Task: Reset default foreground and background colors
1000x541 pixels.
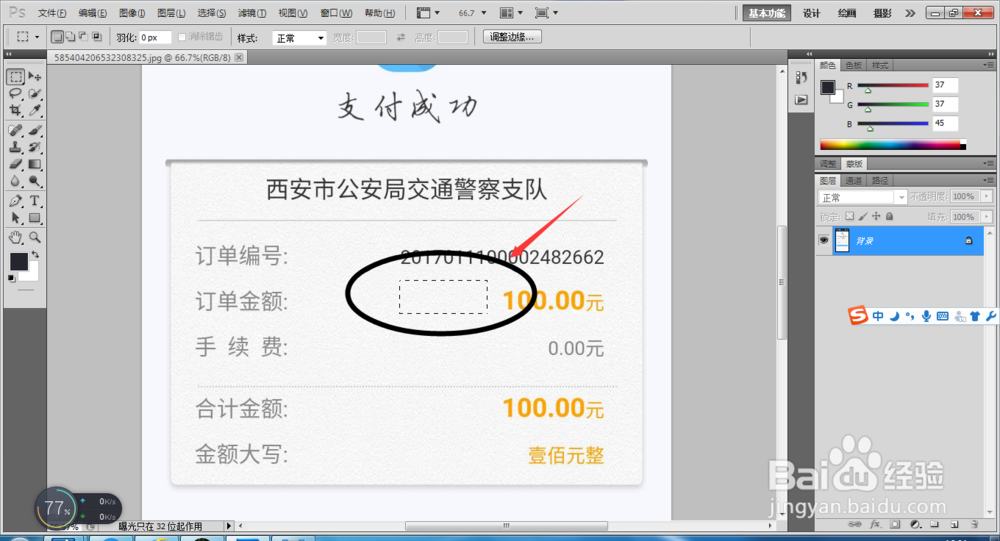Action: point(11,278)
